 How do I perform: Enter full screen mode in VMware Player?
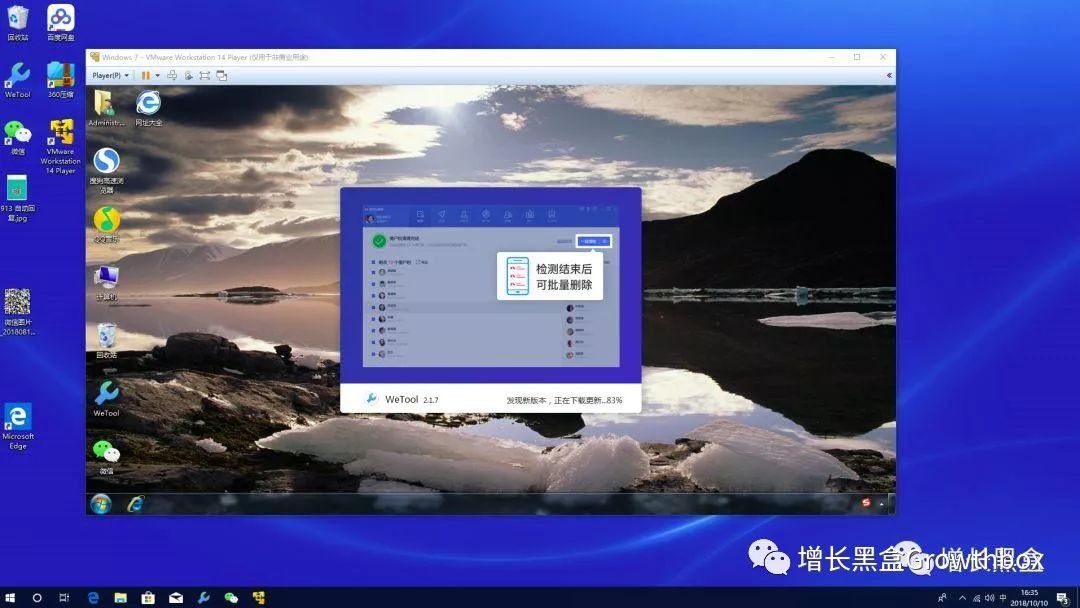205,76
